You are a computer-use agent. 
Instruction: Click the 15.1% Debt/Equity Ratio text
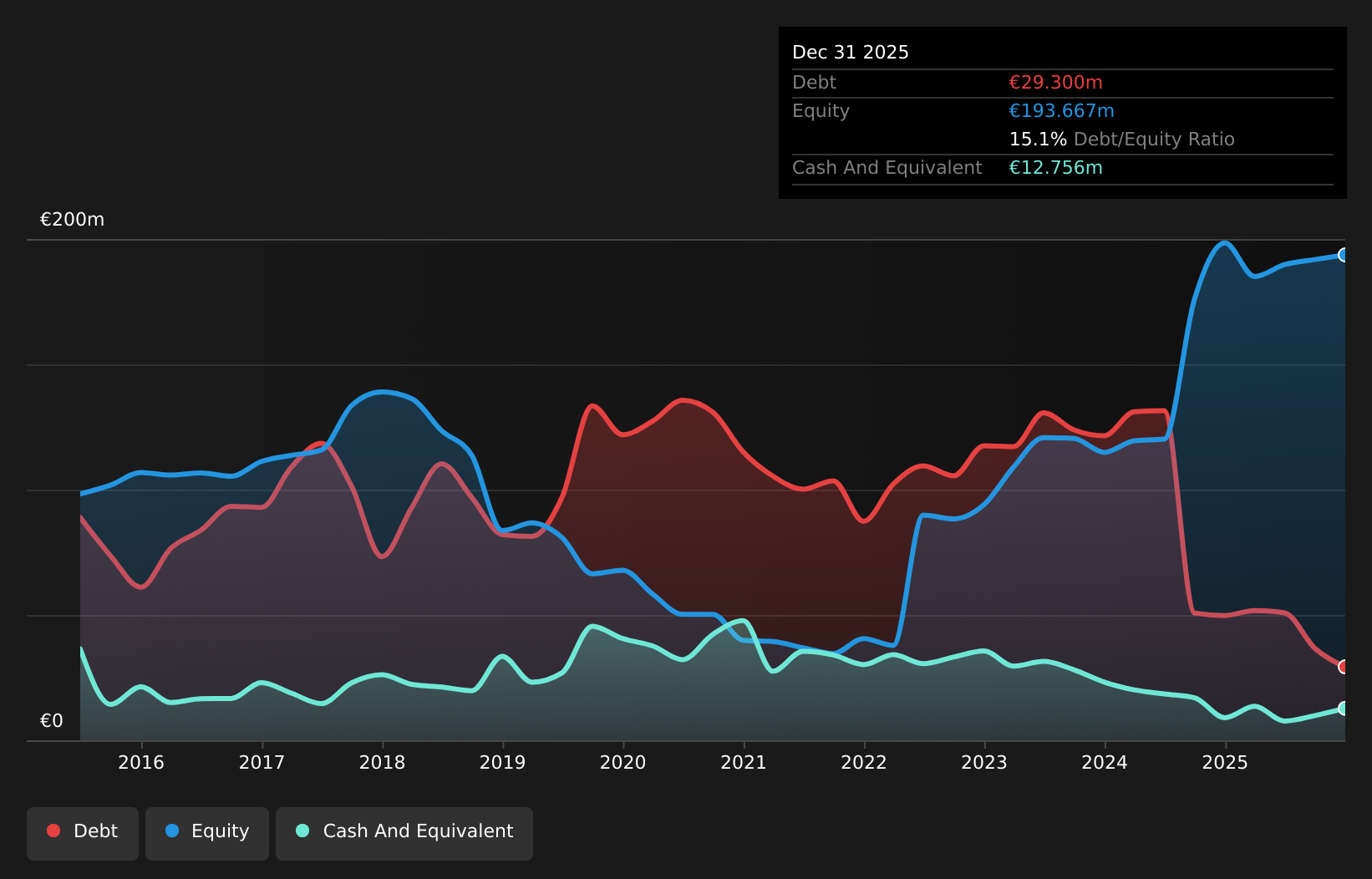[x=1121, y=140]
